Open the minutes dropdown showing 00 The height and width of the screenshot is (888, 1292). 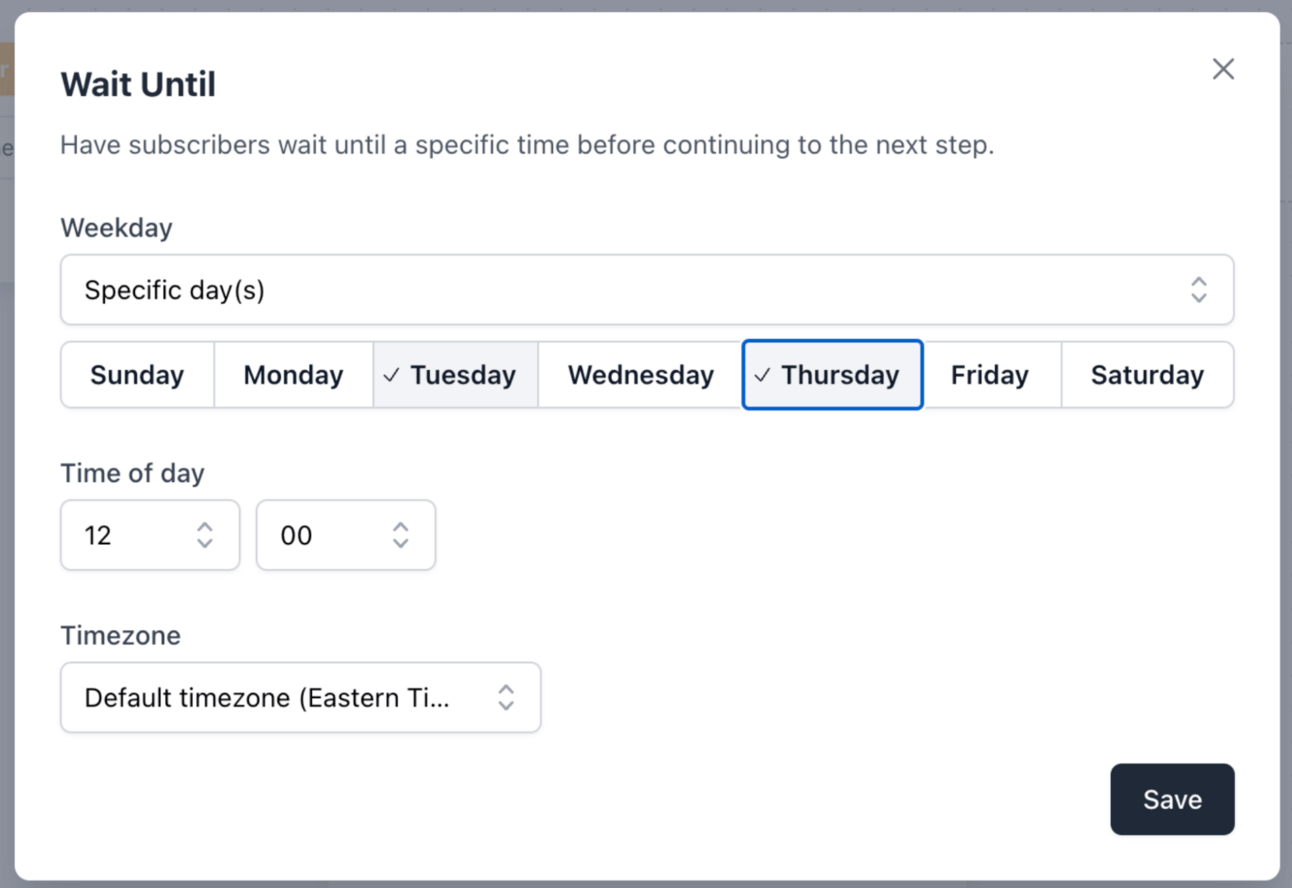pyautogui.click(x=346, y=535)
